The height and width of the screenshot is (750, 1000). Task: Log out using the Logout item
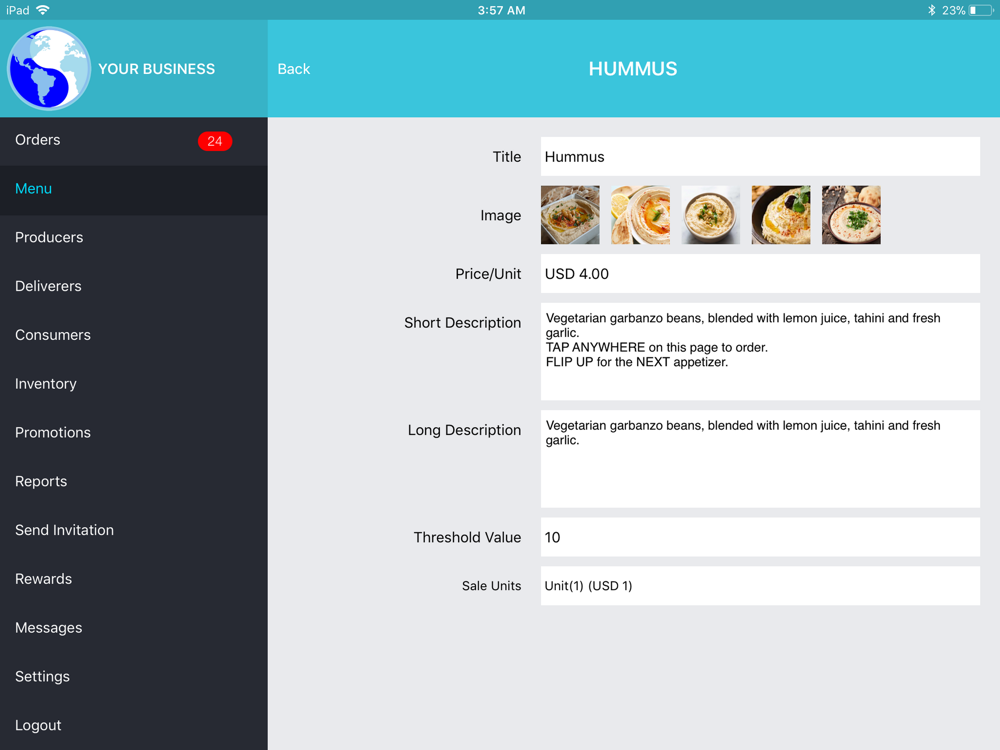134,725
